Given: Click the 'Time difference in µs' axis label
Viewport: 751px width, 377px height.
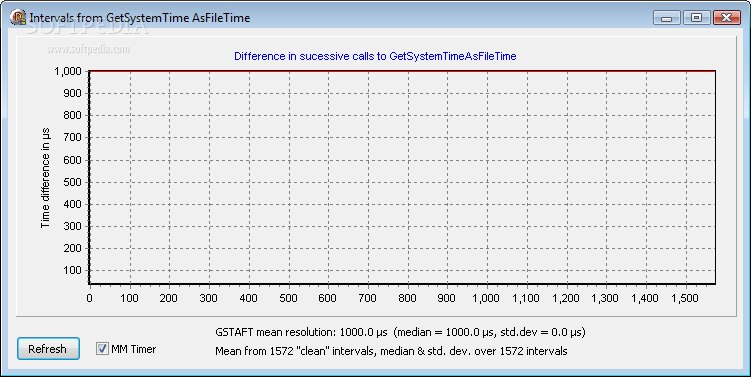Looking at the screenshot, I should coord(46,178).
